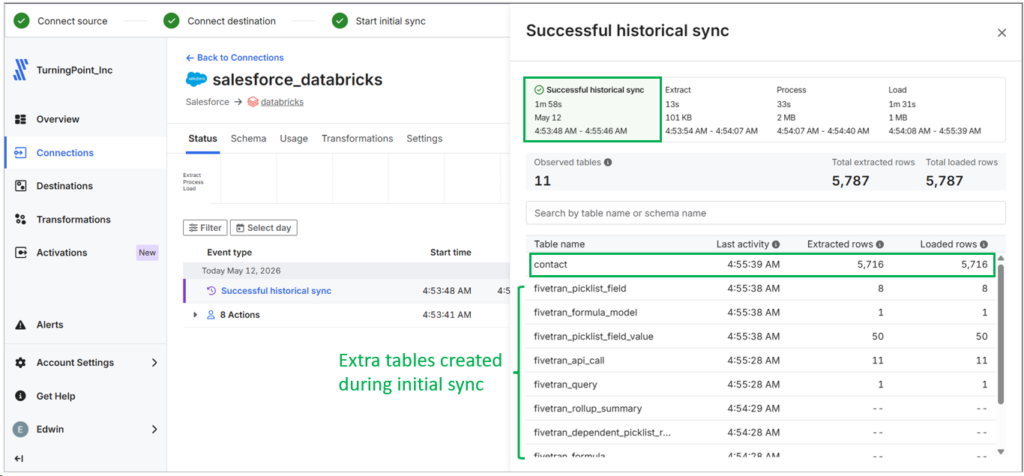Open the databricks destination link

coord(281,102)
